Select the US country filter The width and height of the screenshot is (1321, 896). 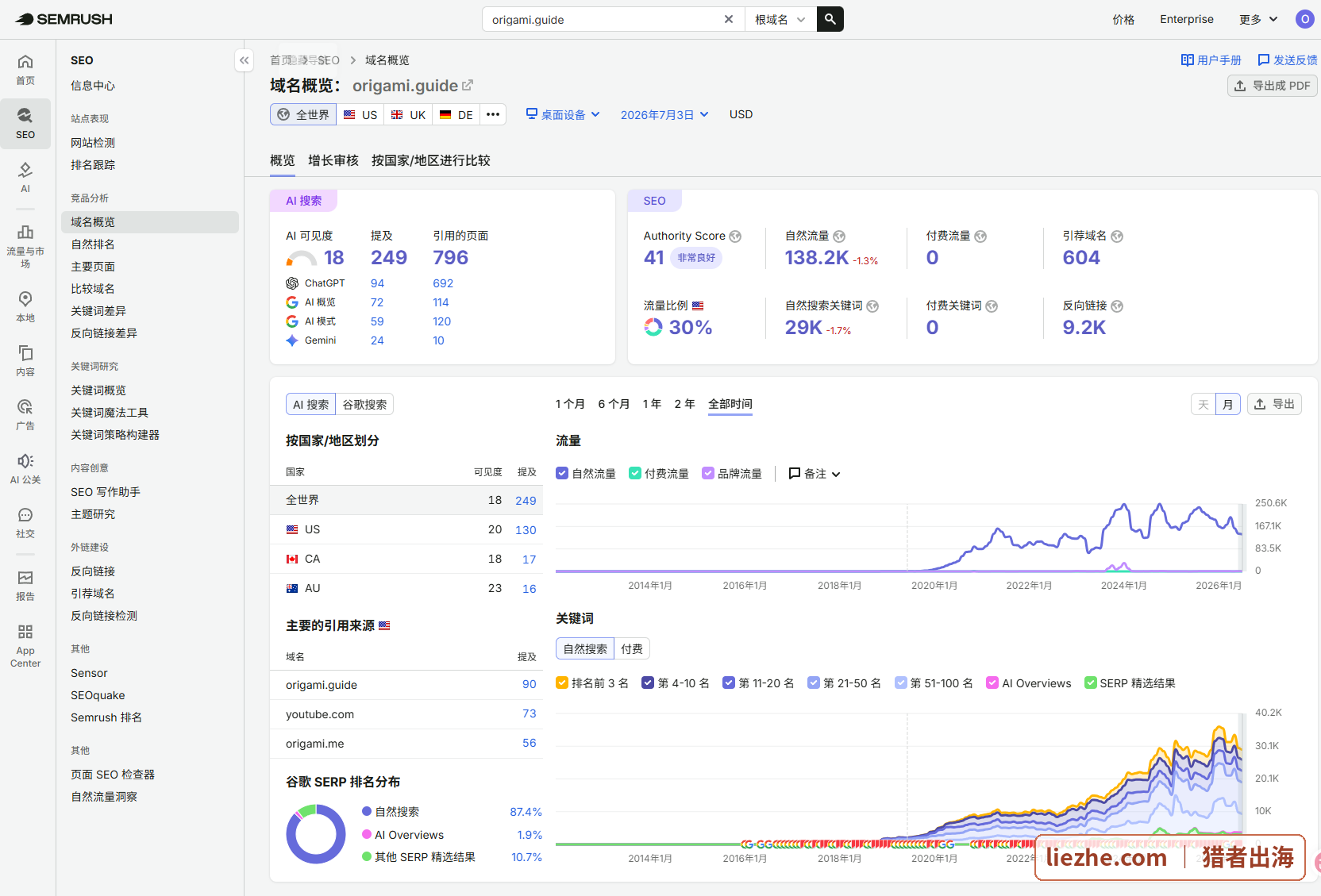click(x=360, y=114)
